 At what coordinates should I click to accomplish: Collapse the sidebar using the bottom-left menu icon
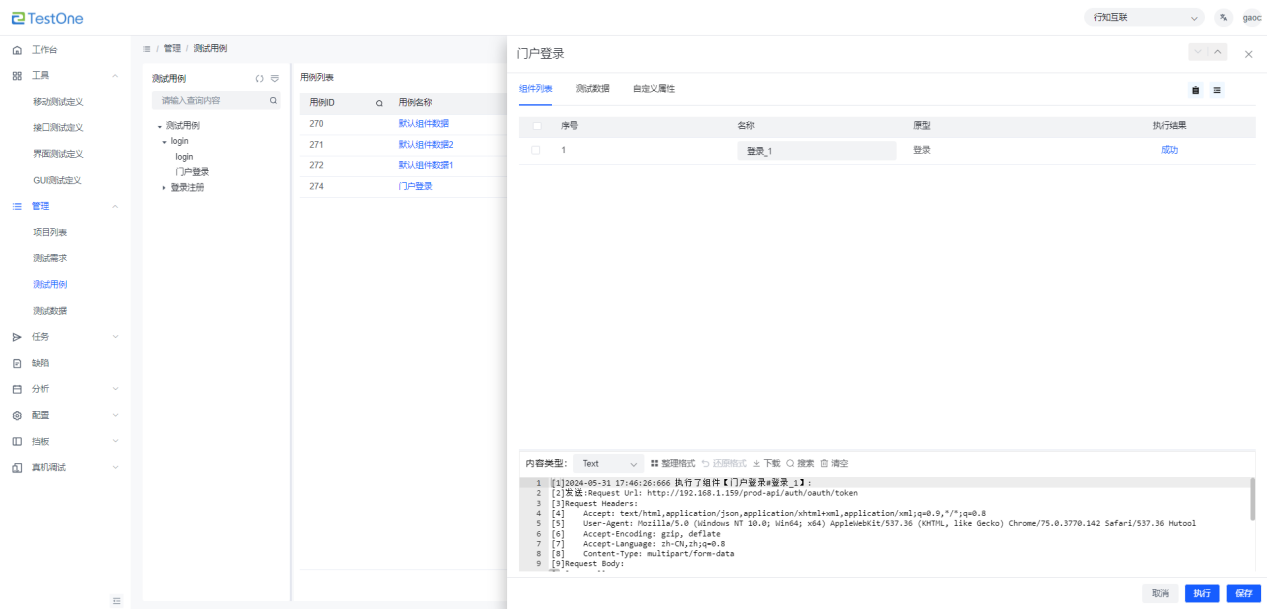tap(117, 600)
